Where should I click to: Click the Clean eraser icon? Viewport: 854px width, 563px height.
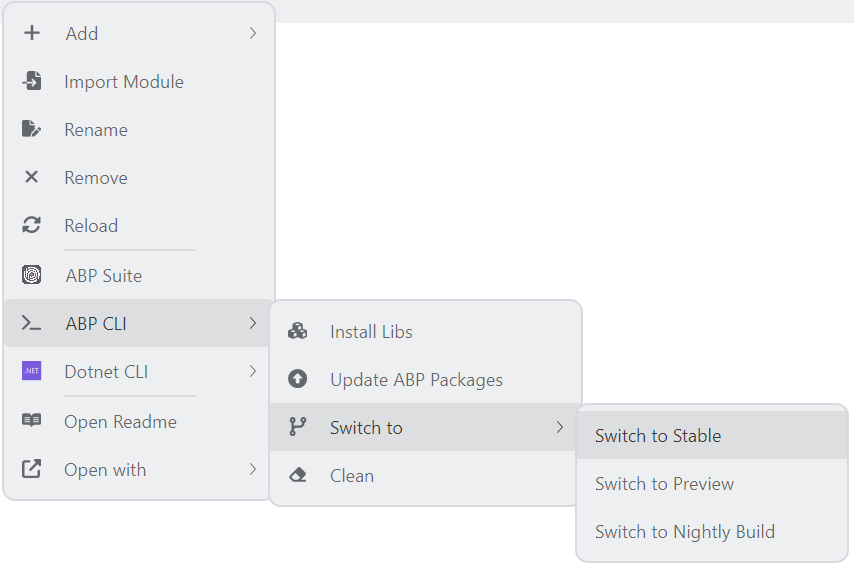click(x=297, y=475)
